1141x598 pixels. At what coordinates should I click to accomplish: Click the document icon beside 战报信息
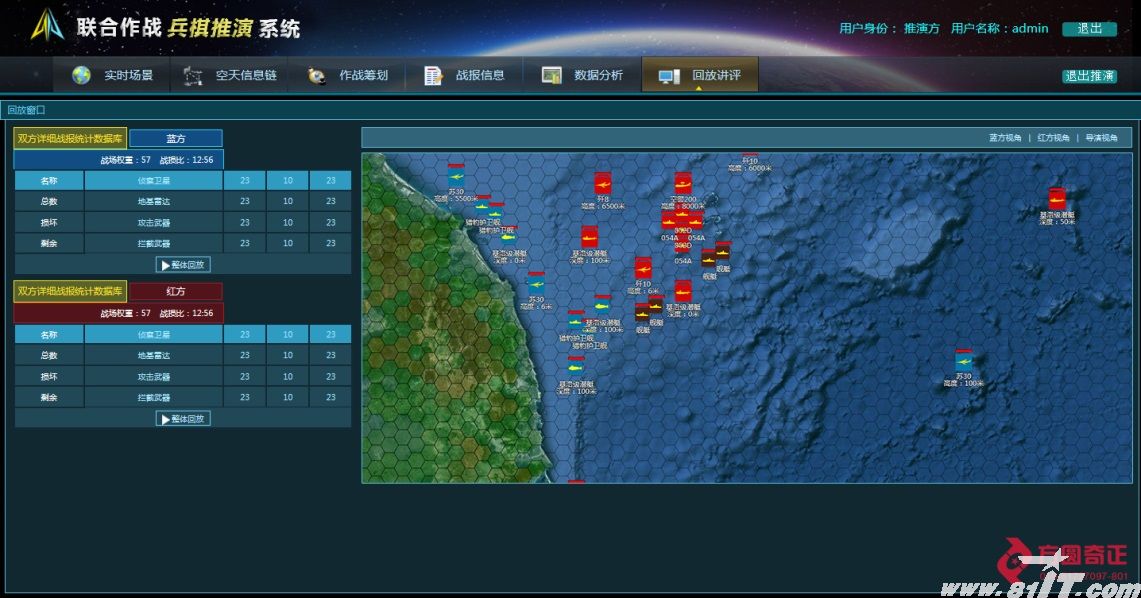(x=433, y=76)
